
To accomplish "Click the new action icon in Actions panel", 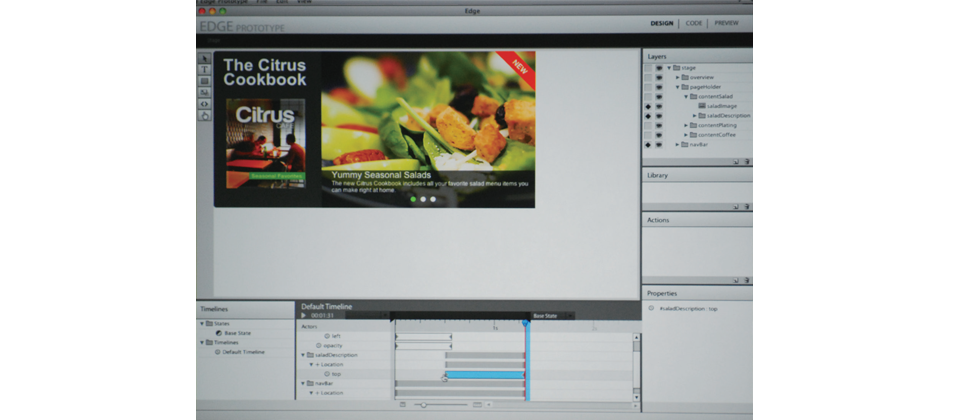I will tap(737, 280).
